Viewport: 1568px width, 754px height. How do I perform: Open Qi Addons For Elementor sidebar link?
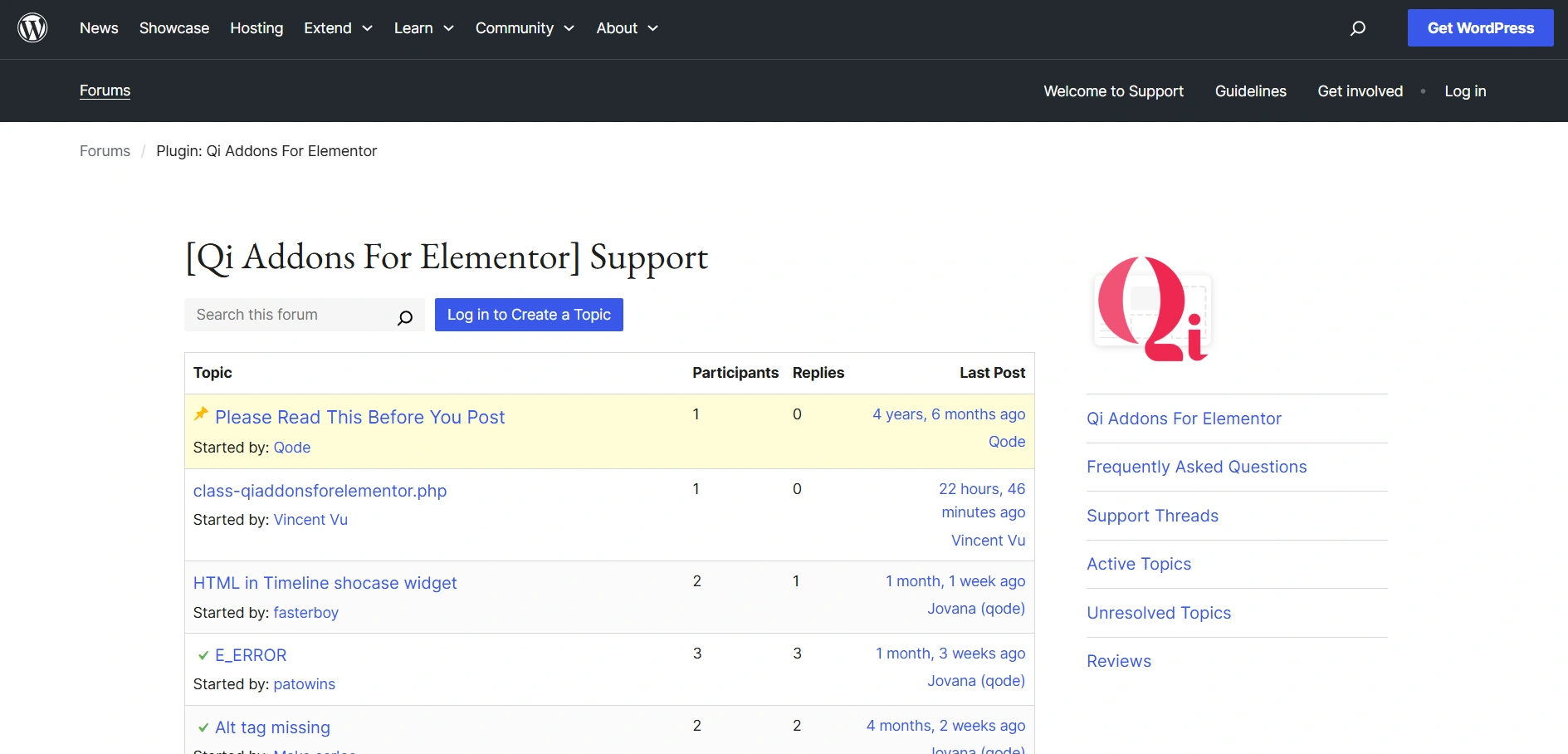(1184, 419)
